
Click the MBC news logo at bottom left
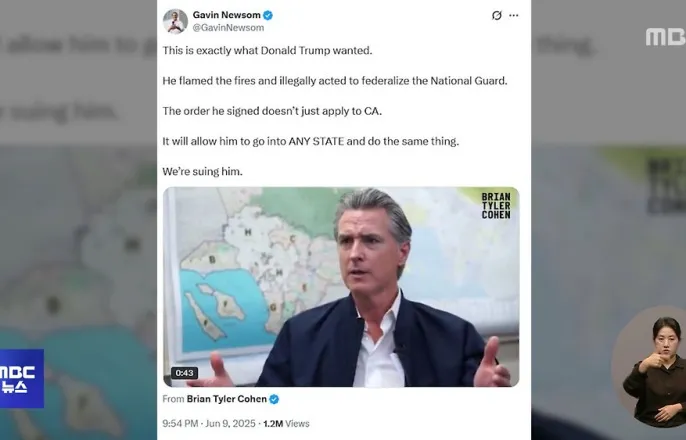click(21, 378)
